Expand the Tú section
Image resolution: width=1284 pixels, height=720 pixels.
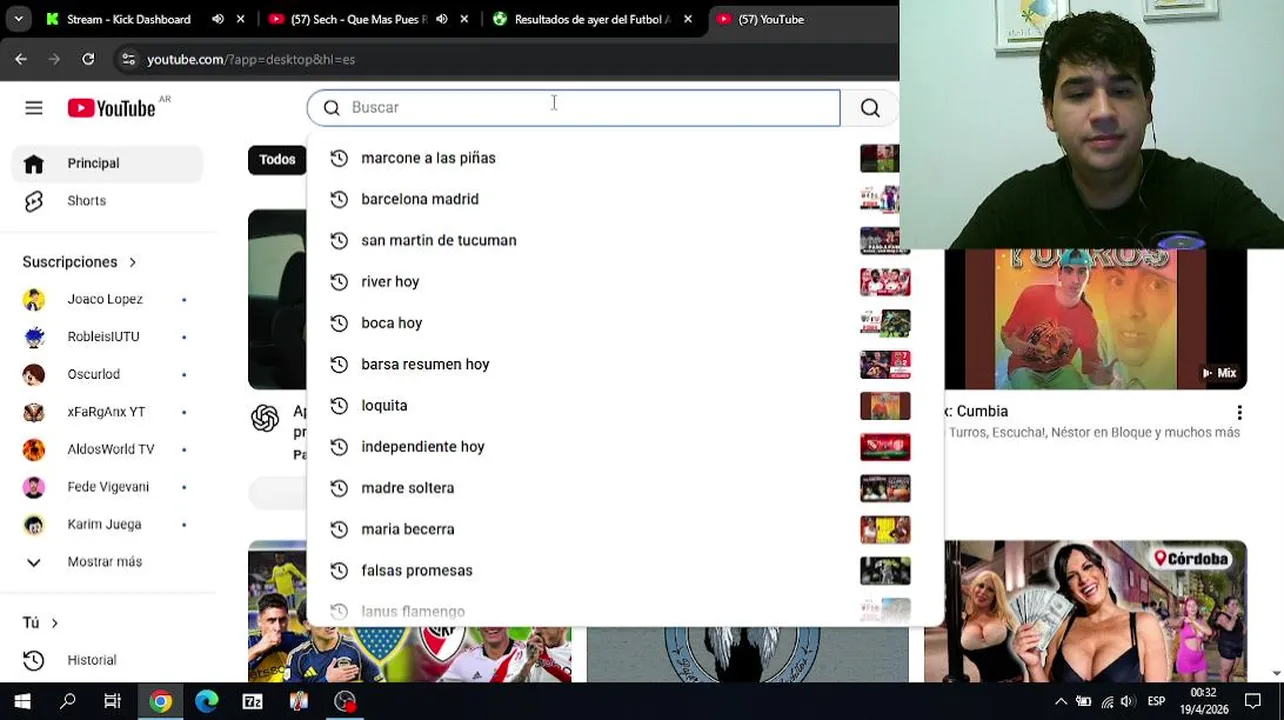click(x=40, y=623)
